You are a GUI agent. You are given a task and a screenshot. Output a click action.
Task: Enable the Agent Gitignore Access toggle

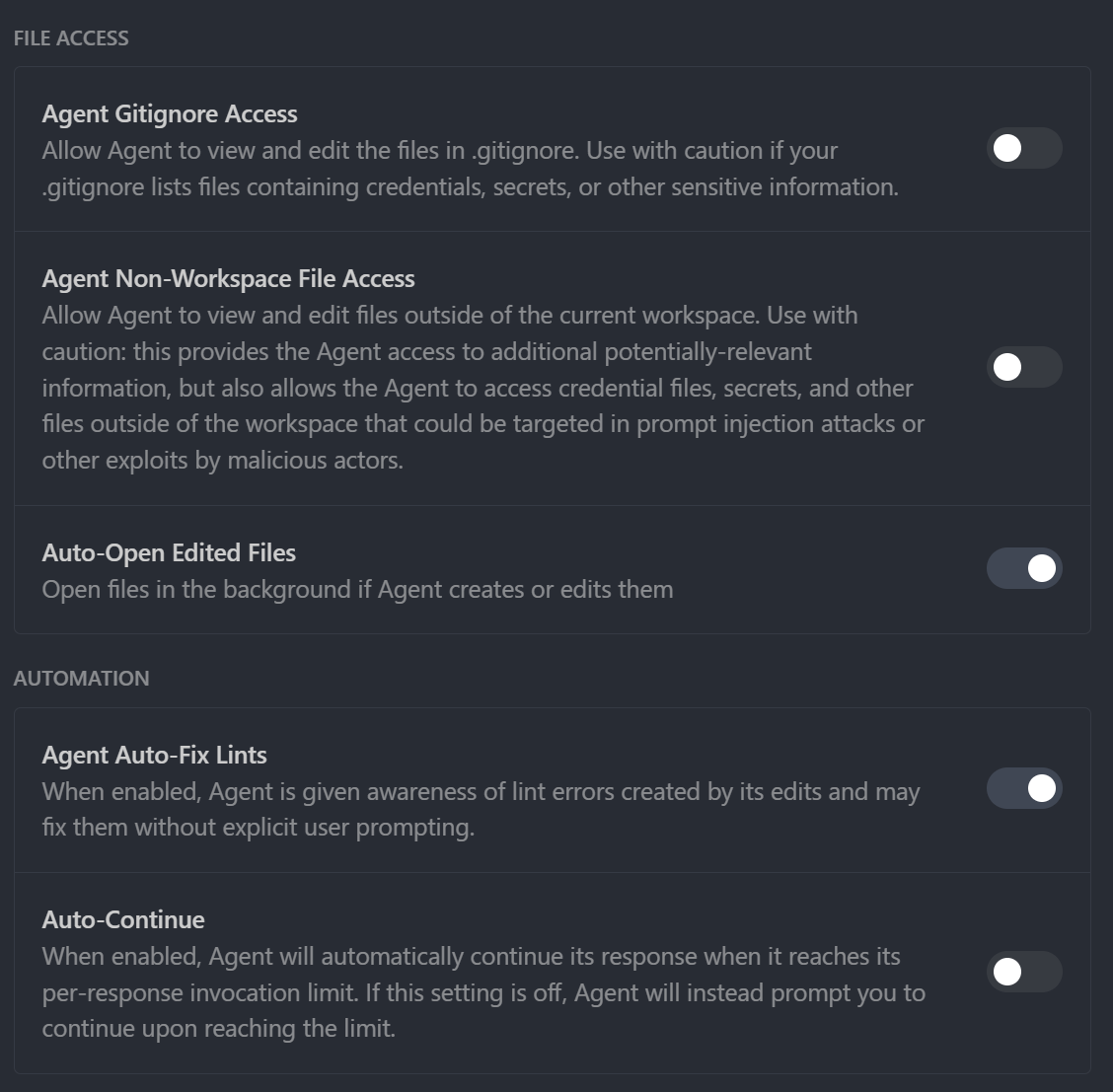1024,149
